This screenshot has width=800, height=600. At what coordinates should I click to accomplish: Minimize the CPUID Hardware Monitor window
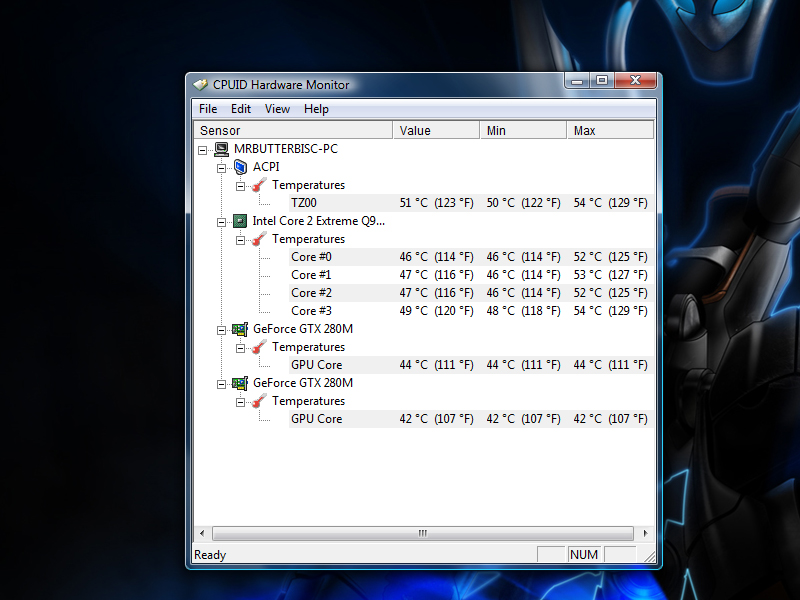(x=577, y=81)
